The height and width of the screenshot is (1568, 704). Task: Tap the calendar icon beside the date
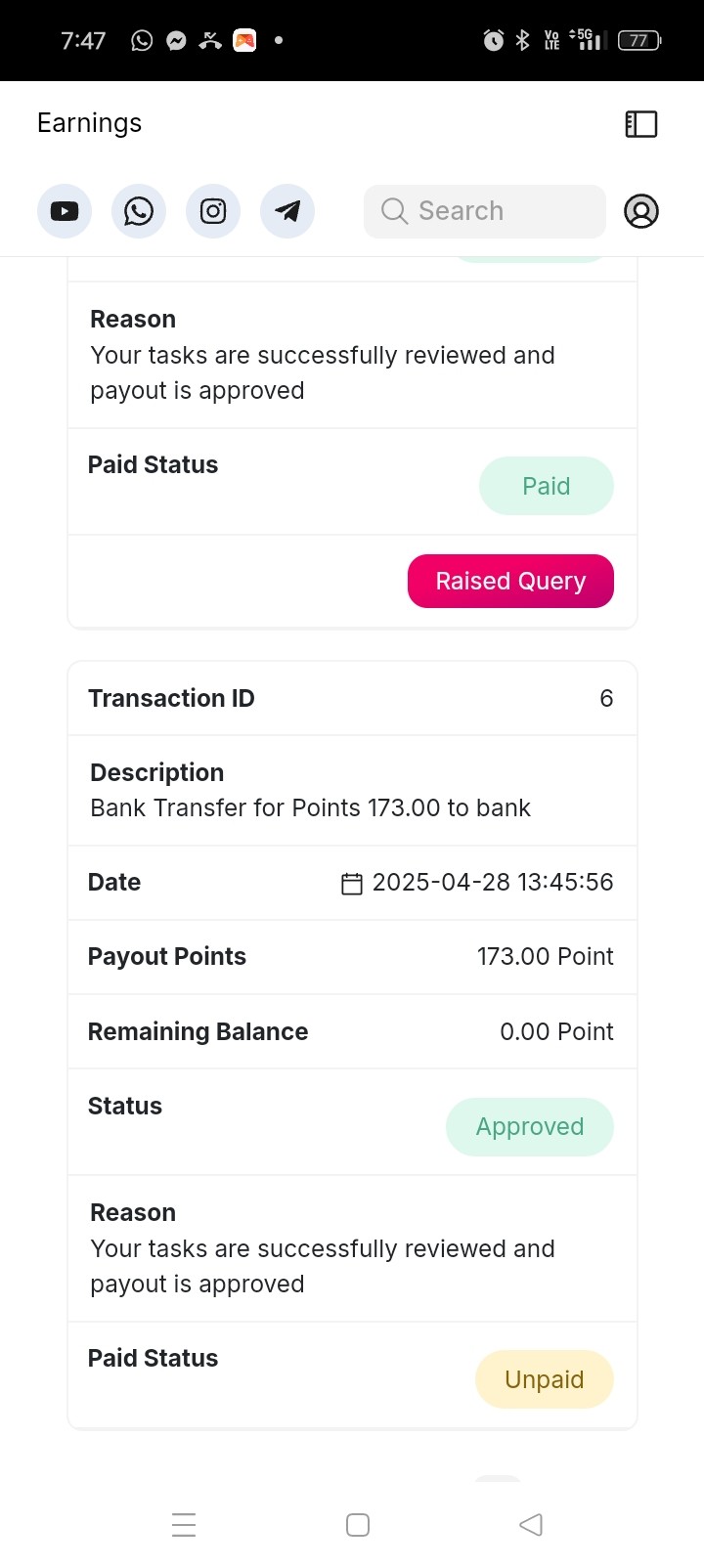[352, 884]
